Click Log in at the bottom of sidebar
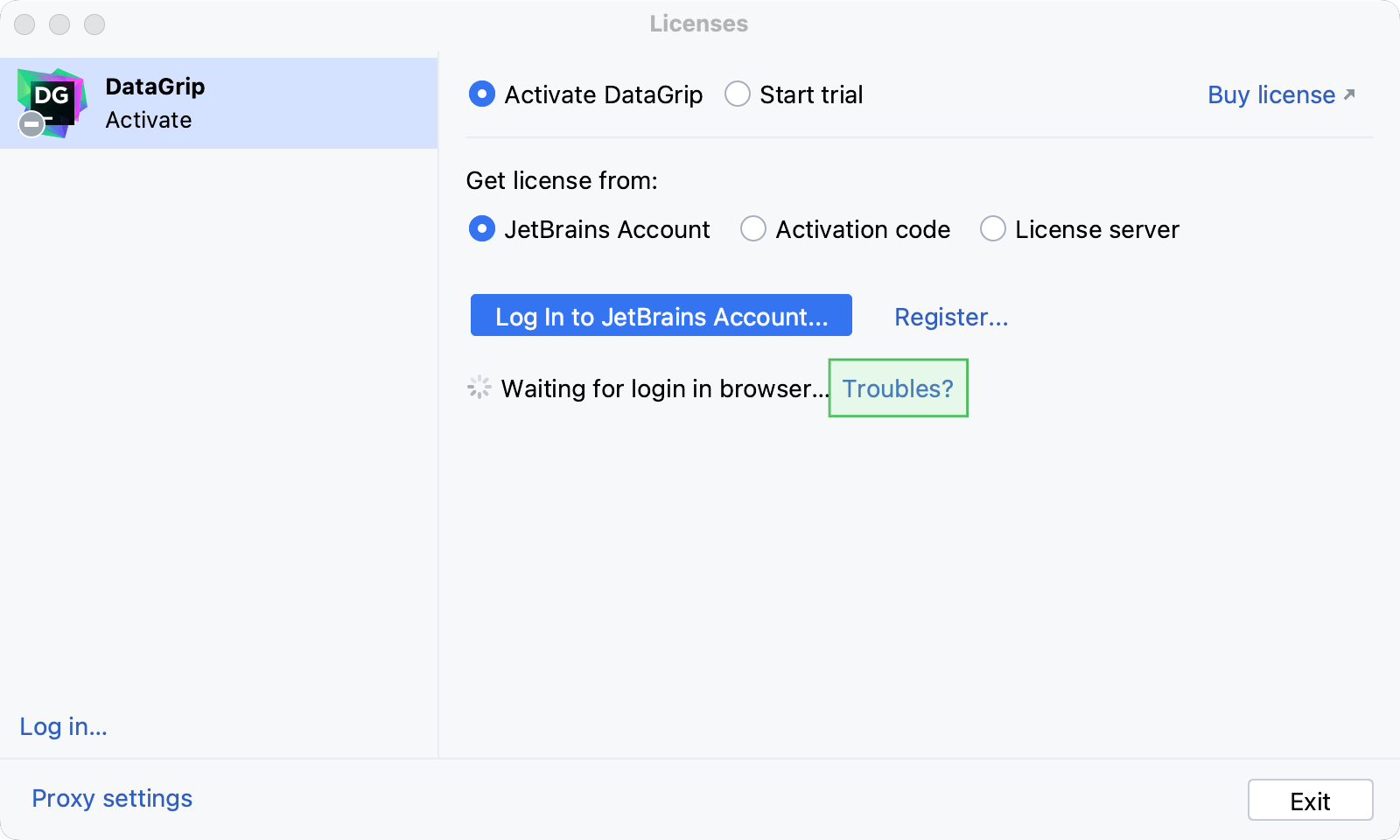Image resolution: width=1400 pixels, height=840 pixels. point(62,726)
